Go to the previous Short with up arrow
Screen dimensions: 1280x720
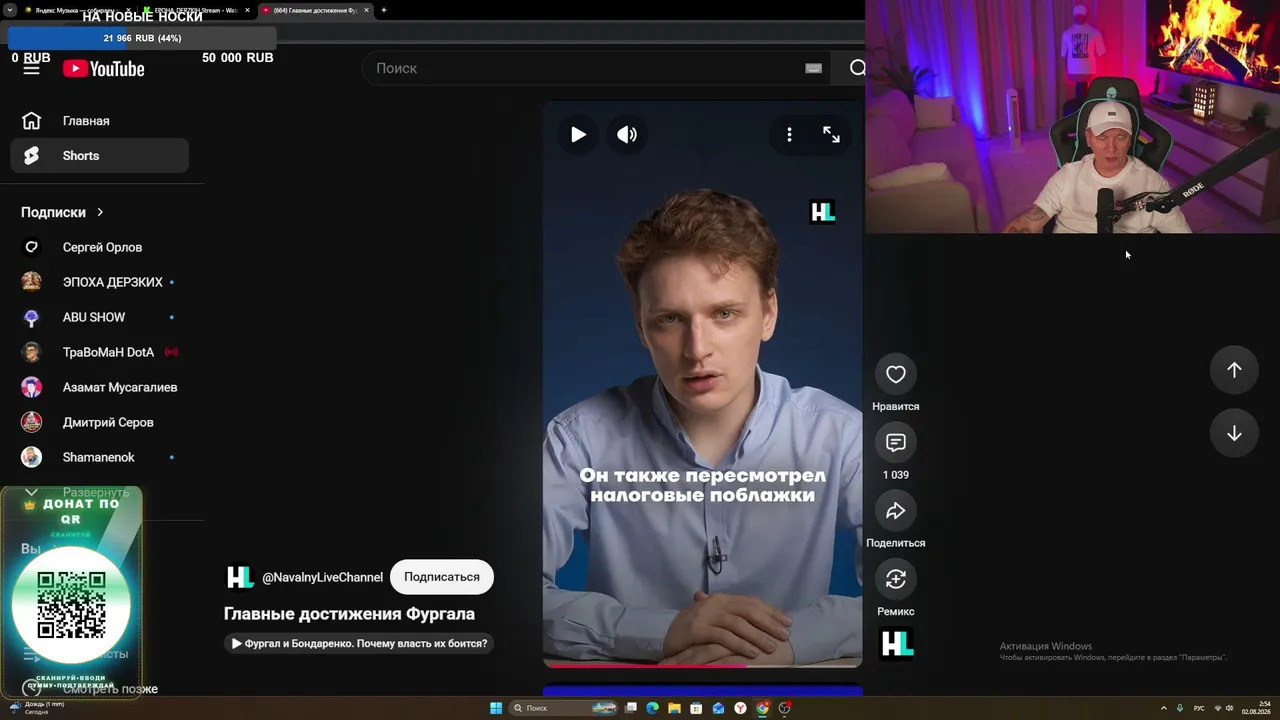click(1234, 370)
